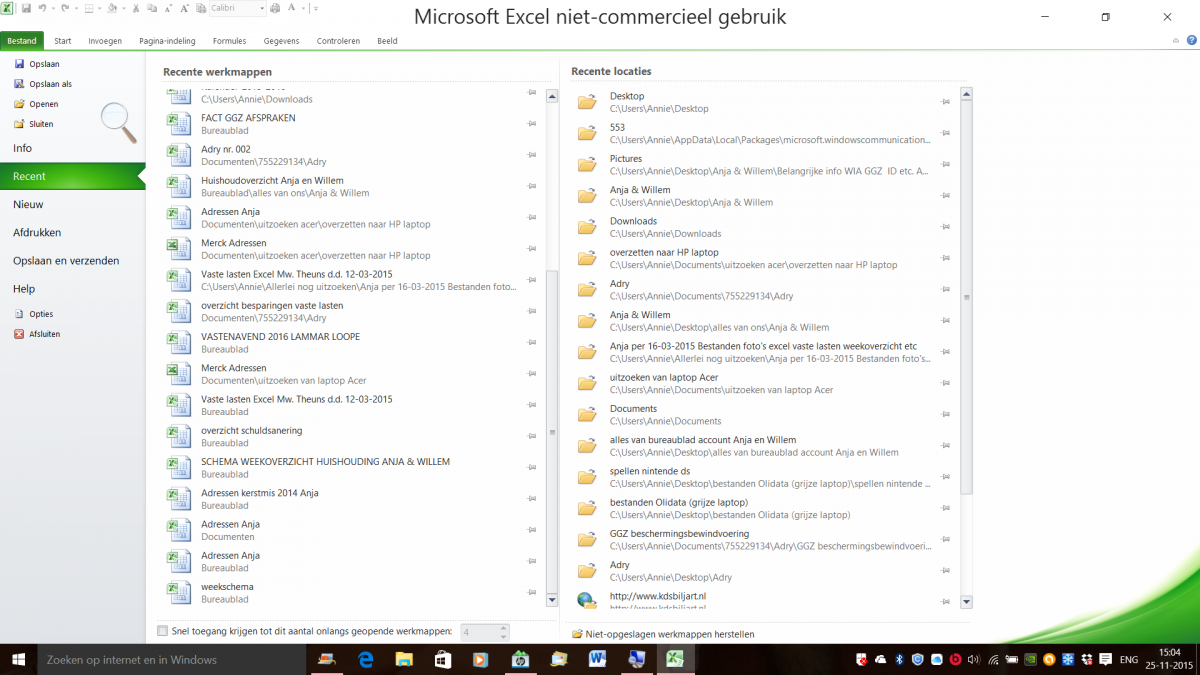The height and width of the screenshot is (675, 1200).
Task: Open the Borders dropdown arrow
Action: click(98, 8)
